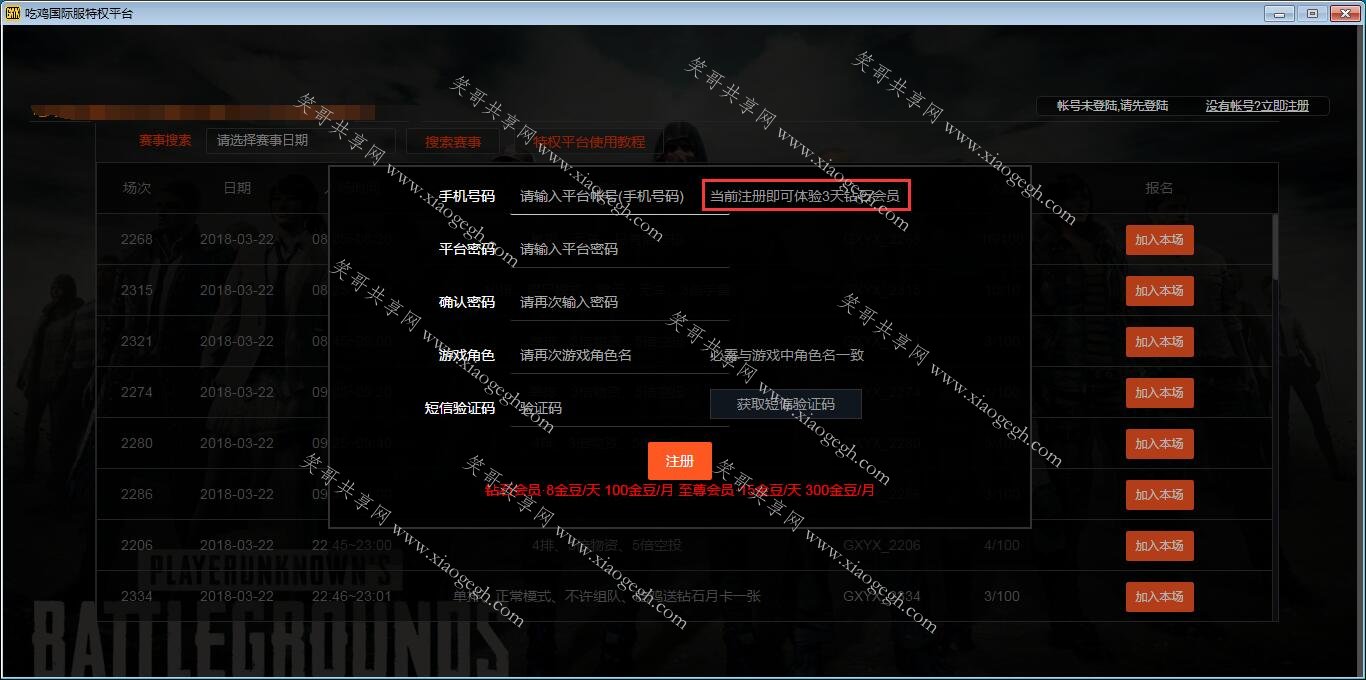Click the room name GXYX_2206
The width and height of the screenshot is (1366, 680).
[x=882, y=545]
